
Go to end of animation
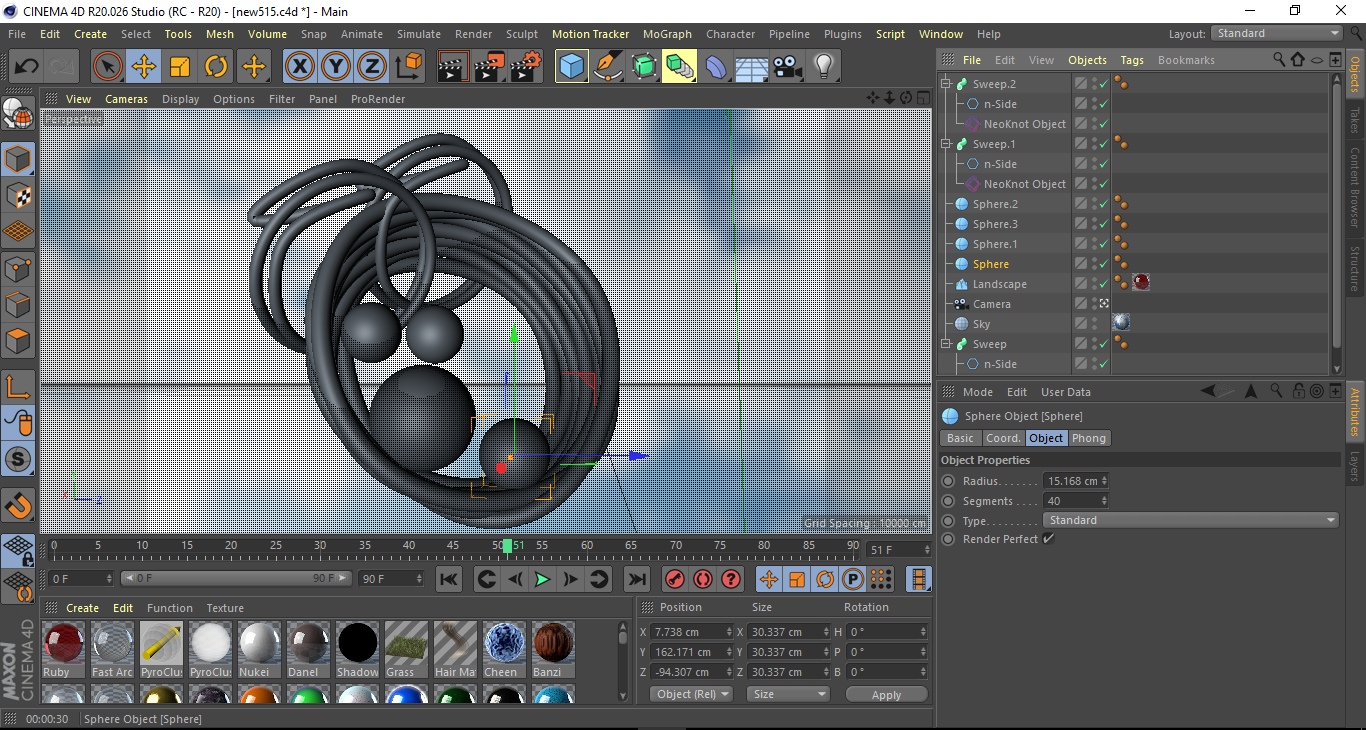[x=636, y=579]
